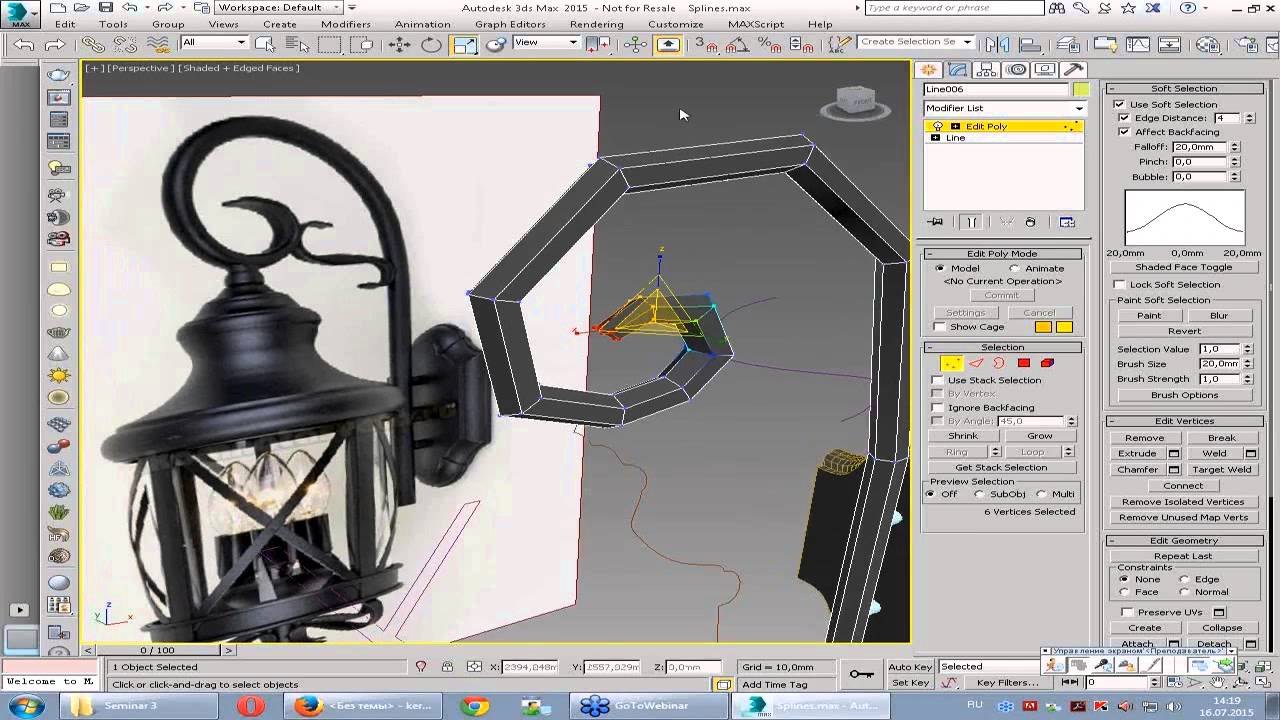This screenshot has height=720, width=1280.
Task: Select the Move transform tool
Action: (x=399, y=44)
